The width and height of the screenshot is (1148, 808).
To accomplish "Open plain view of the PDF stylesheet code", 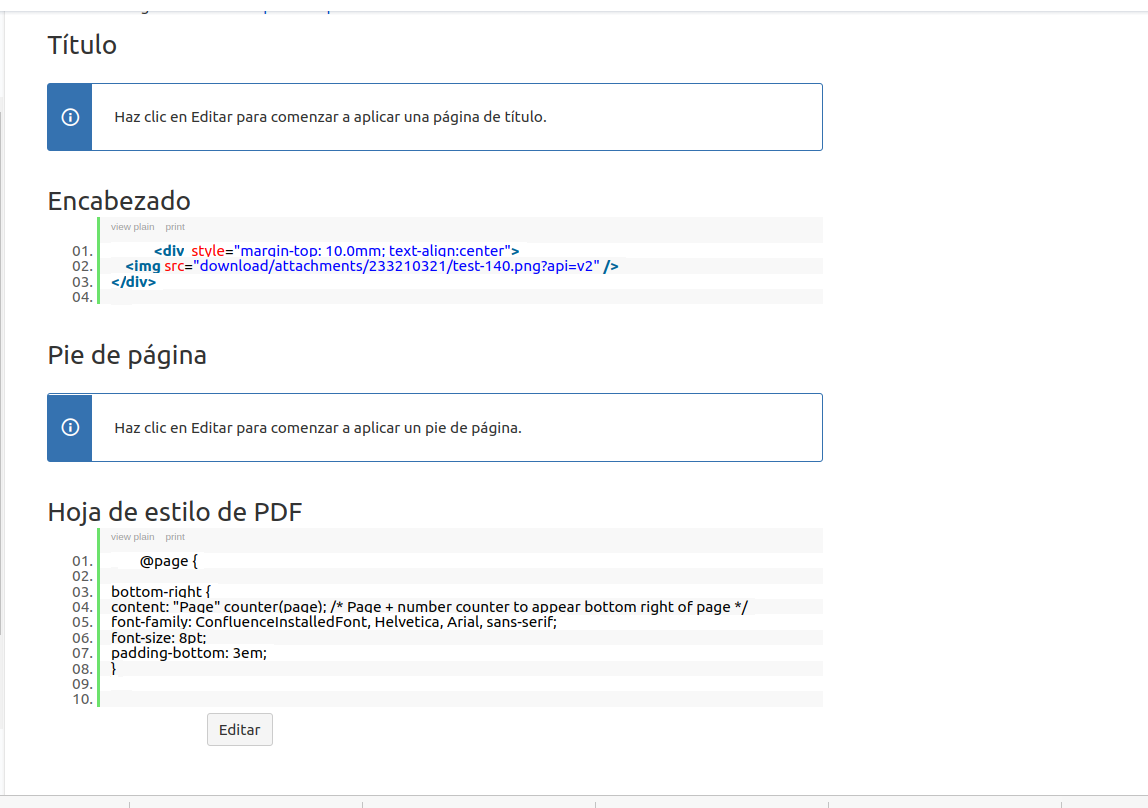I will coord(133,537).
